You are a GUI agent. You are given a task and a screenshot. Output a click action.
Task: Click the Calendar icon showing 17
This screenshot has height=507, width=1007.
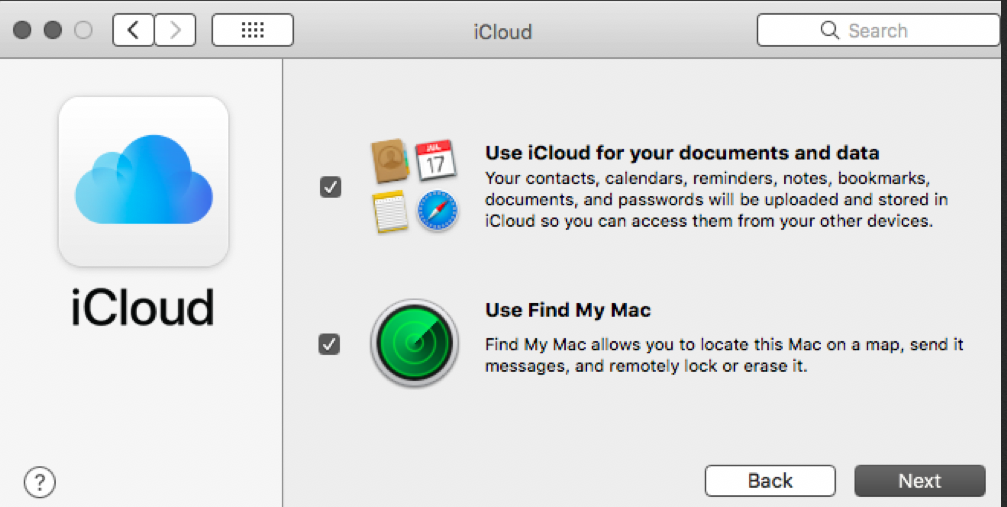tap(435, 160)
